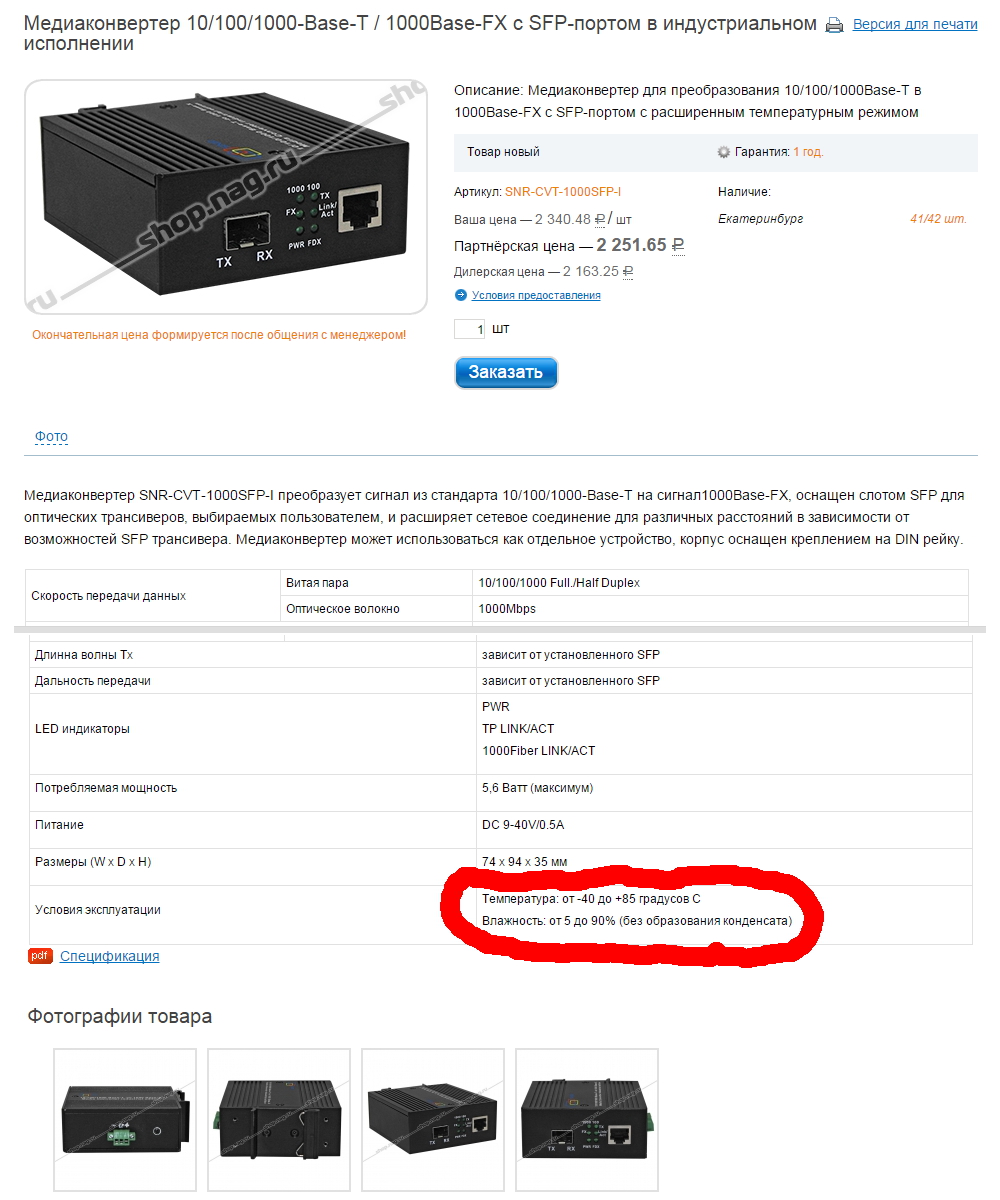
Task: Open second thumbnail showing DIN rail mount
Action: 279,1120
